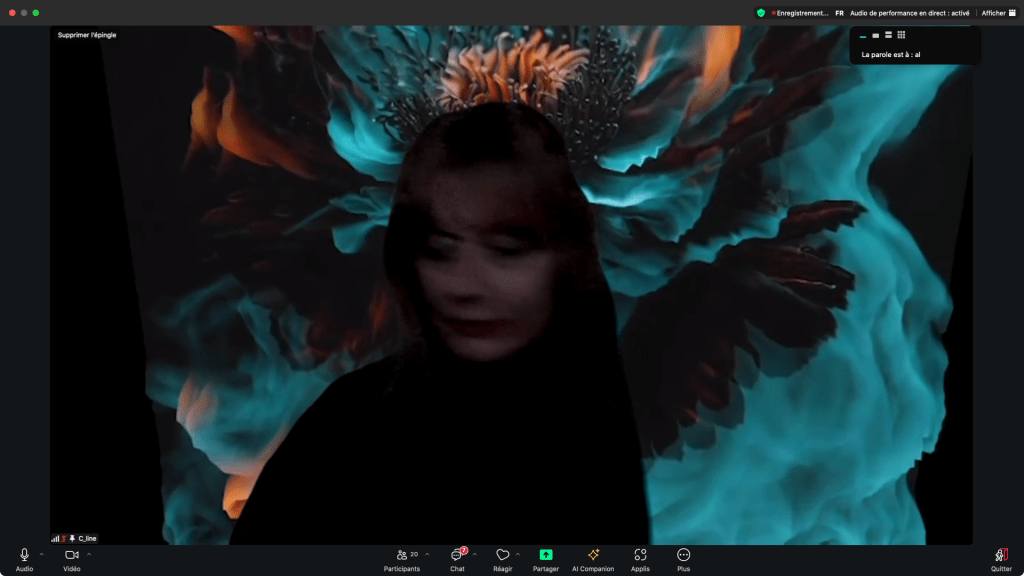This screenshot has height=576, width=1024.
Task: Open the Plus more options menu
Action: (x=683, y=555)
